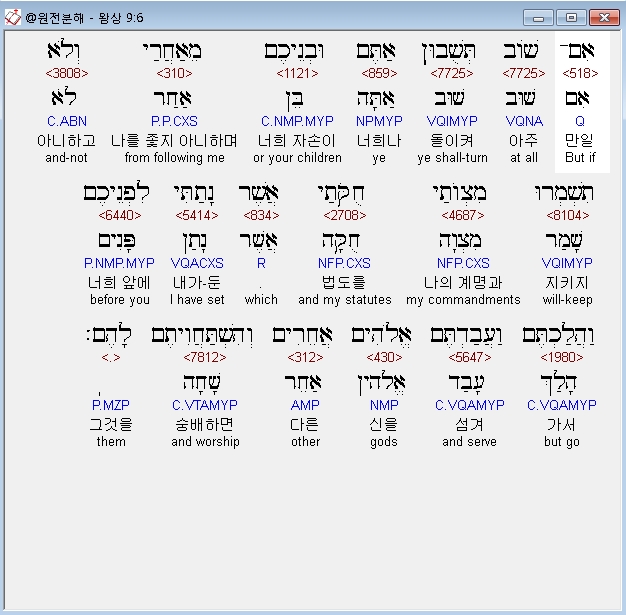
Task: Click parsing code R under <834>
Action: [x=261, y=263]
